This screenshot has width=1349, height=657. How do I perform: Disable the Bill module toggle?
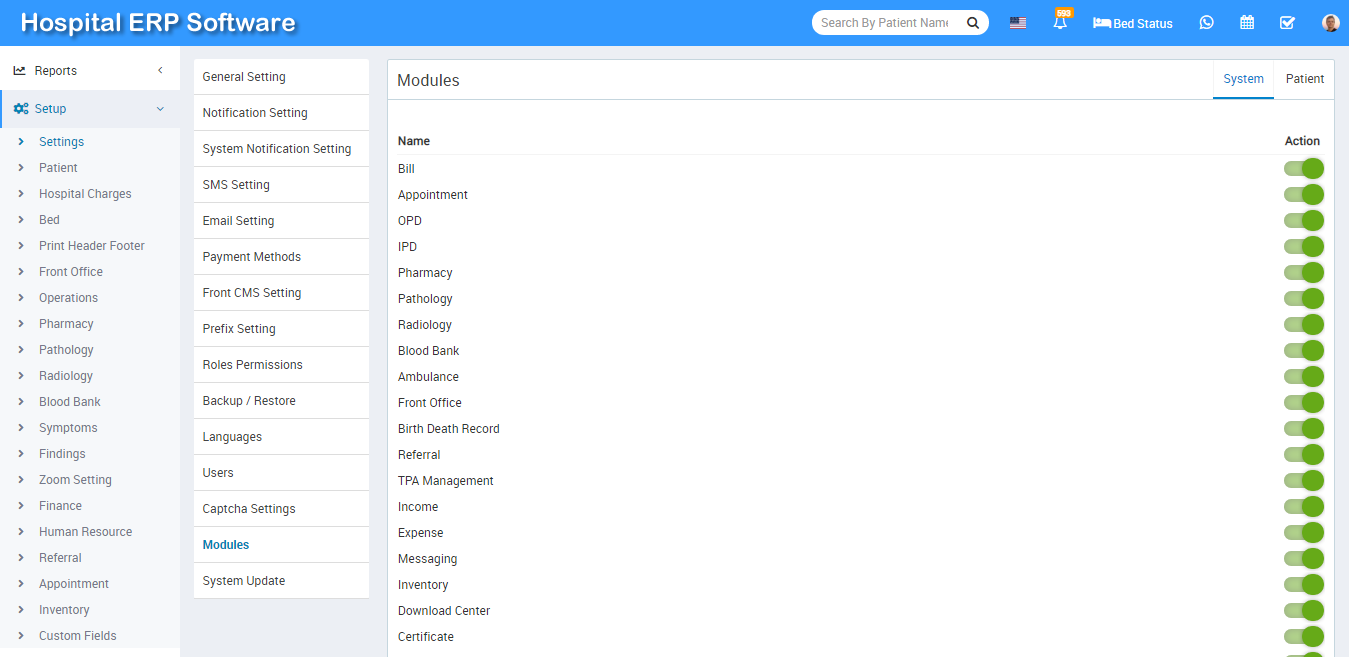1303,169
